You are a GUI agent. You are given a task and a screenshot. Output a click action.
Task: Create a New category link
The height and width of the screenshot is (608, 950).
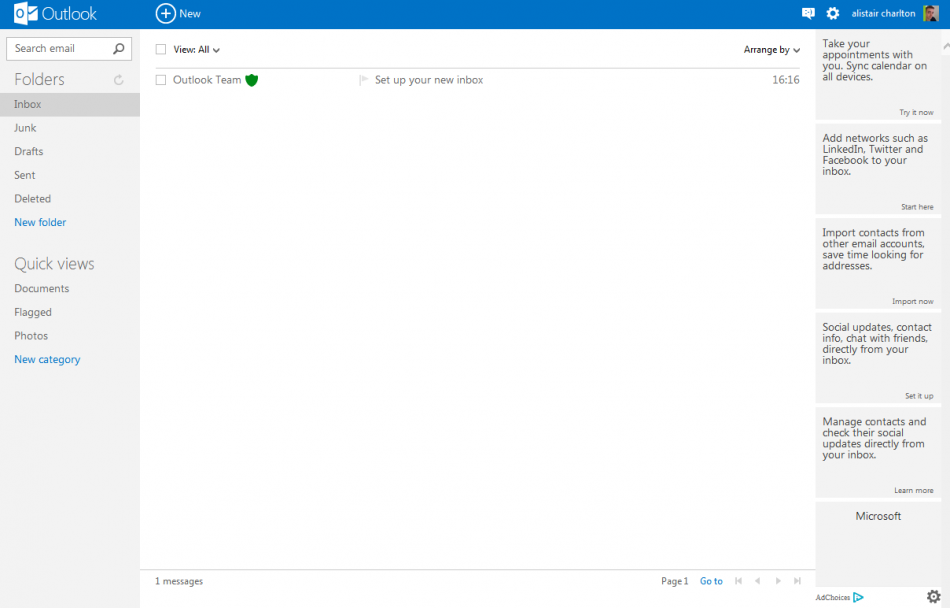47,359
